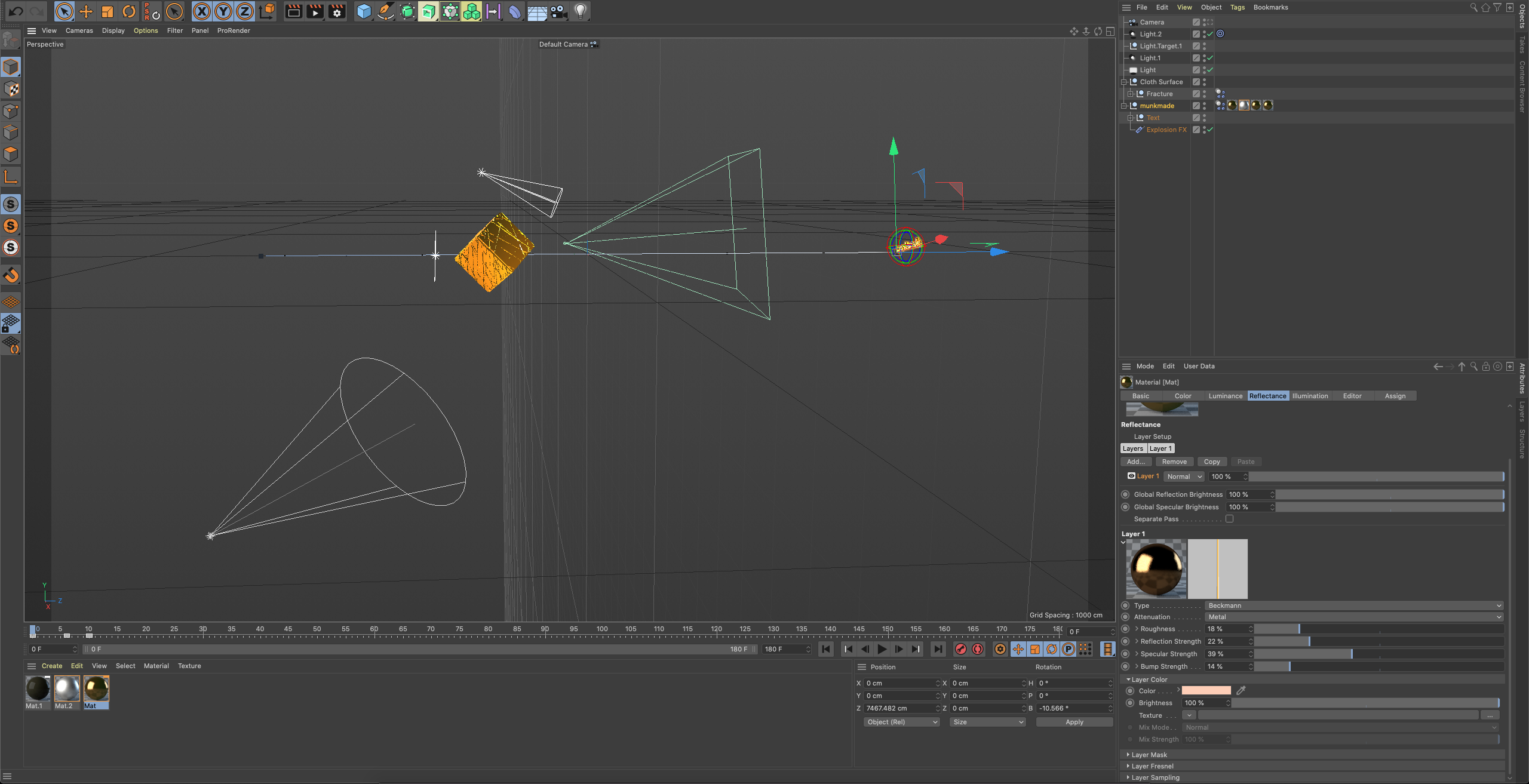Open the Bookmarks menu
The image size is (1529, 784).
coord(1270,7)
